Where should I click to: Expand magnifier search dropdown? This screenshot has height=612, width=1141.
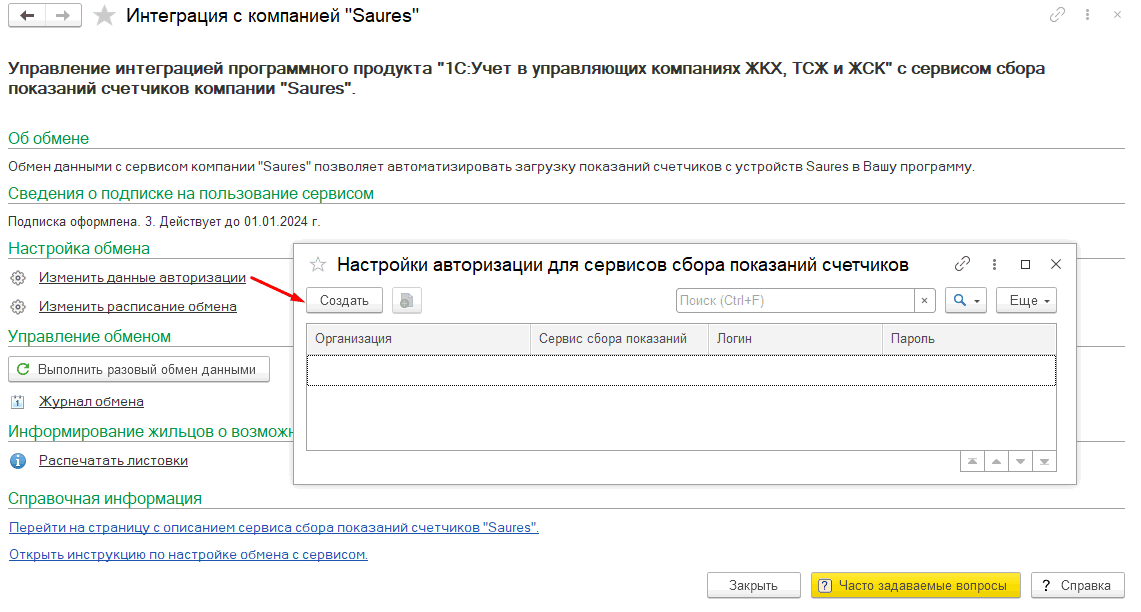[x=966, y=301]
